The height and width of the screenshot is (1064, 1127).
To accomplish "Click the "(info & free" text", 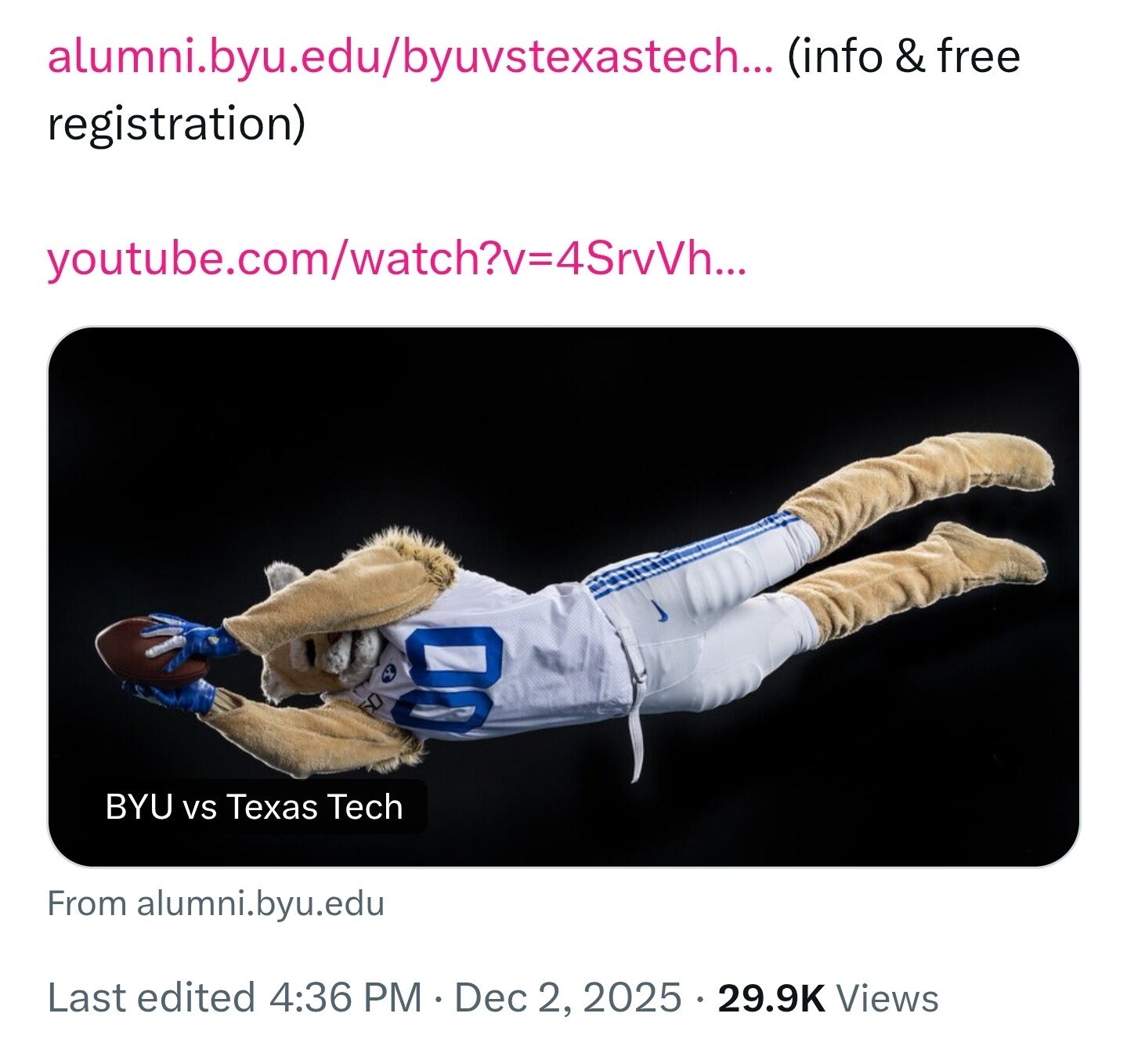I will pyautogui.click(x=903, y=57).
